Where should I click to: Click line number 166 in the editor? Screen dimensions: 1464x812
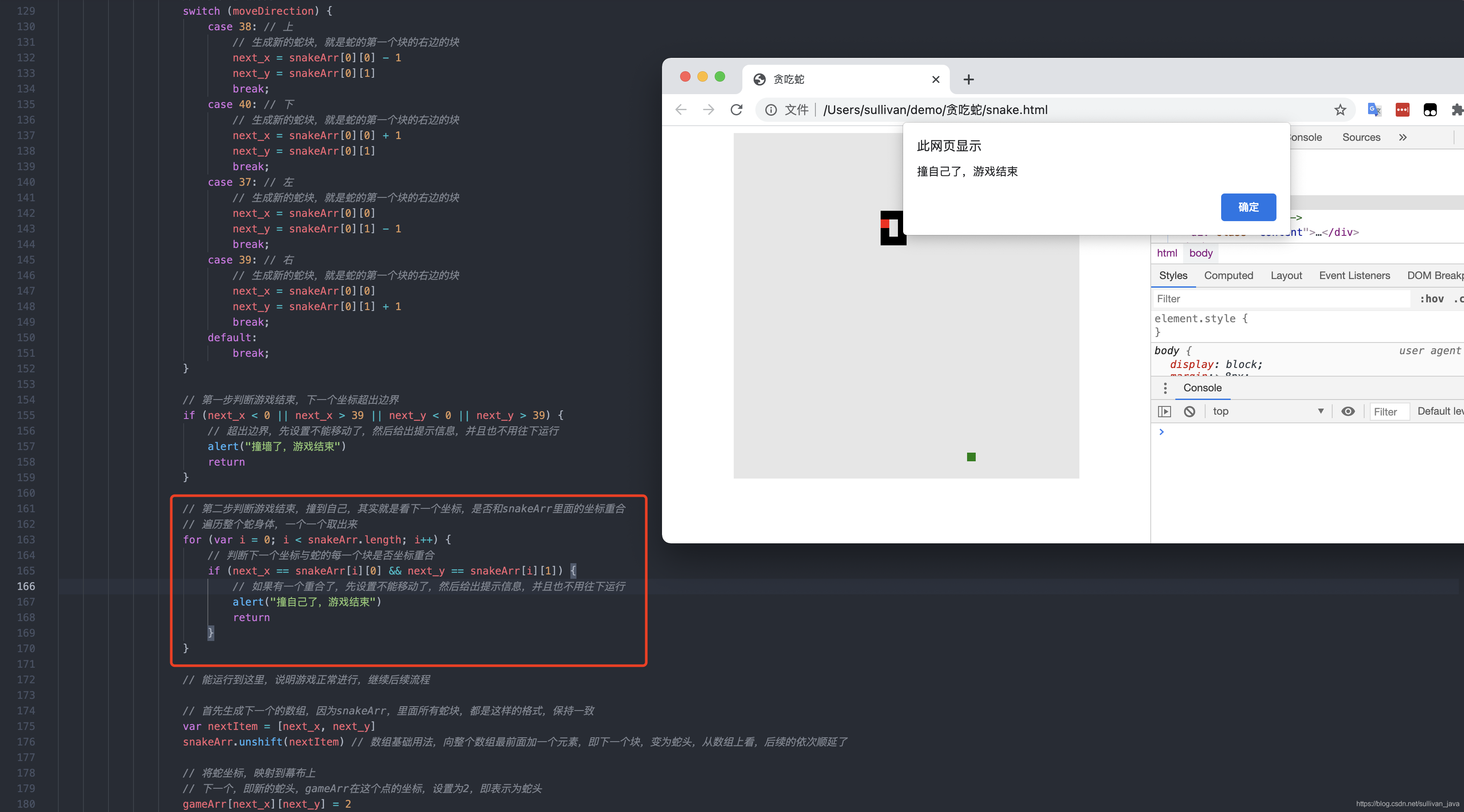coord(25,587)
